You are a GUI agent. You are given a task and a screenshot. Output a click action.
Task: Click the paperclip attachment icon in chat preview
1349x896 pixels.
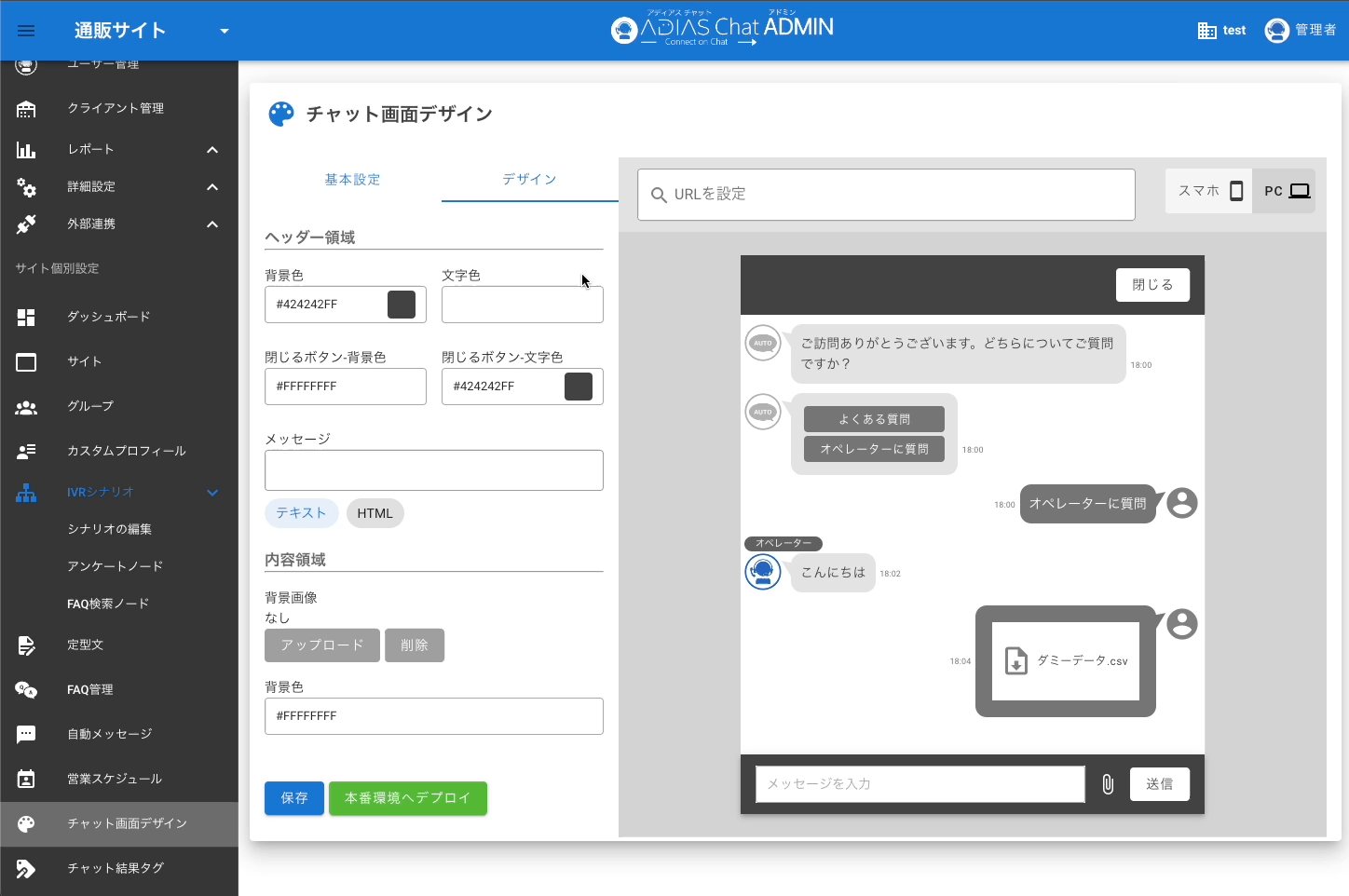click(1108, 784)
